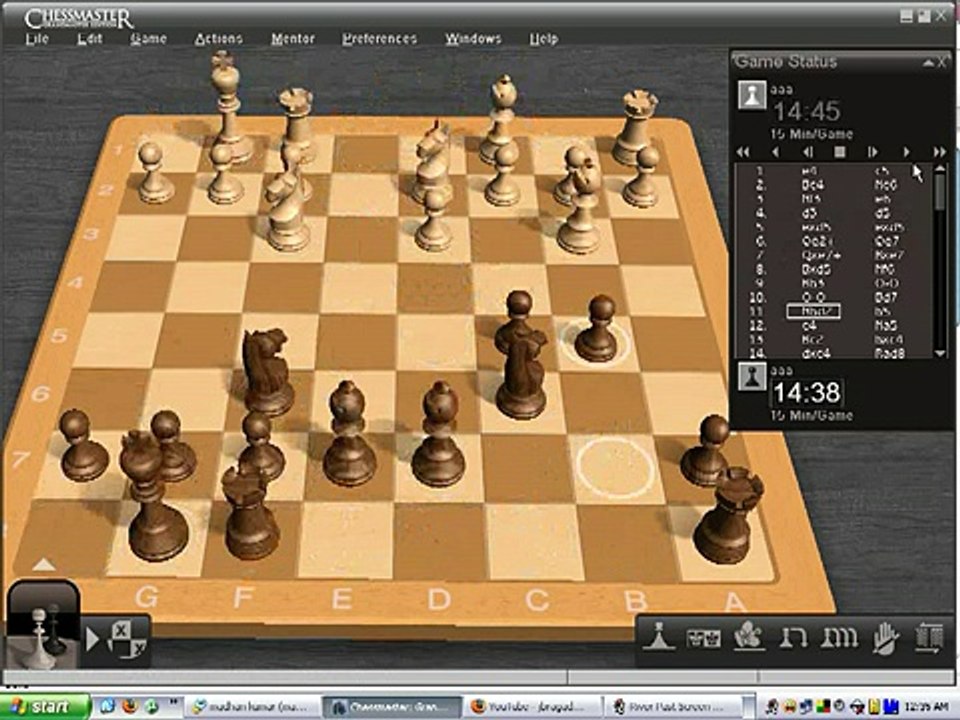Select black move Bd7 in row 10
Image resolution: width=960 pixels, height=720 pixels.
click(x=886, y=298)
